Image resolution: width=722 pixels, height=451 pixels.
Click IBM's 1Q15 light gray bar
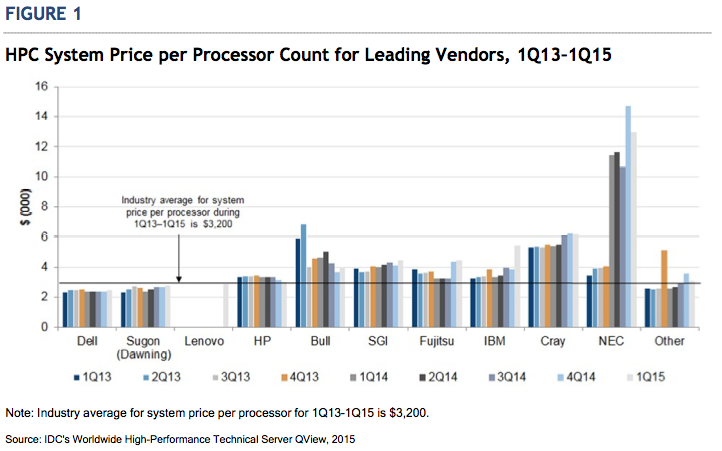coord(517,287)
